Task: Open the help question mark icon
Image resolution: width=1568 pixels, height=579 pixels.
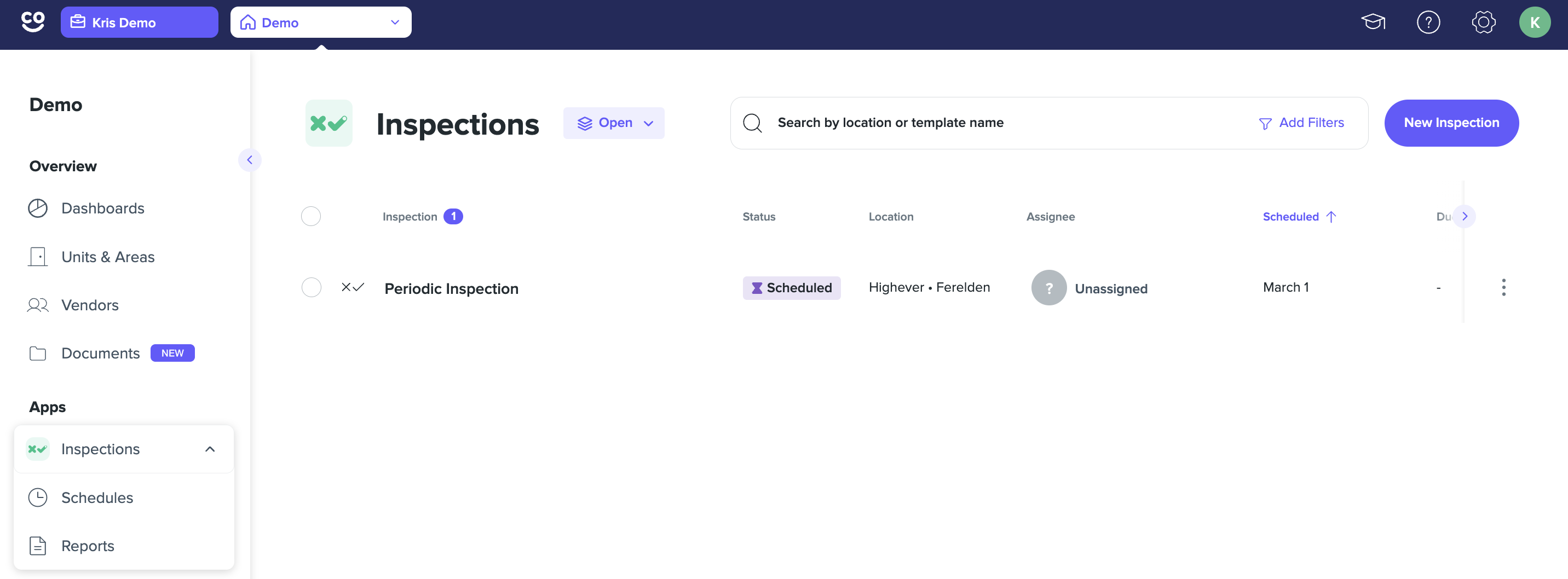Action: point(1428,22)
